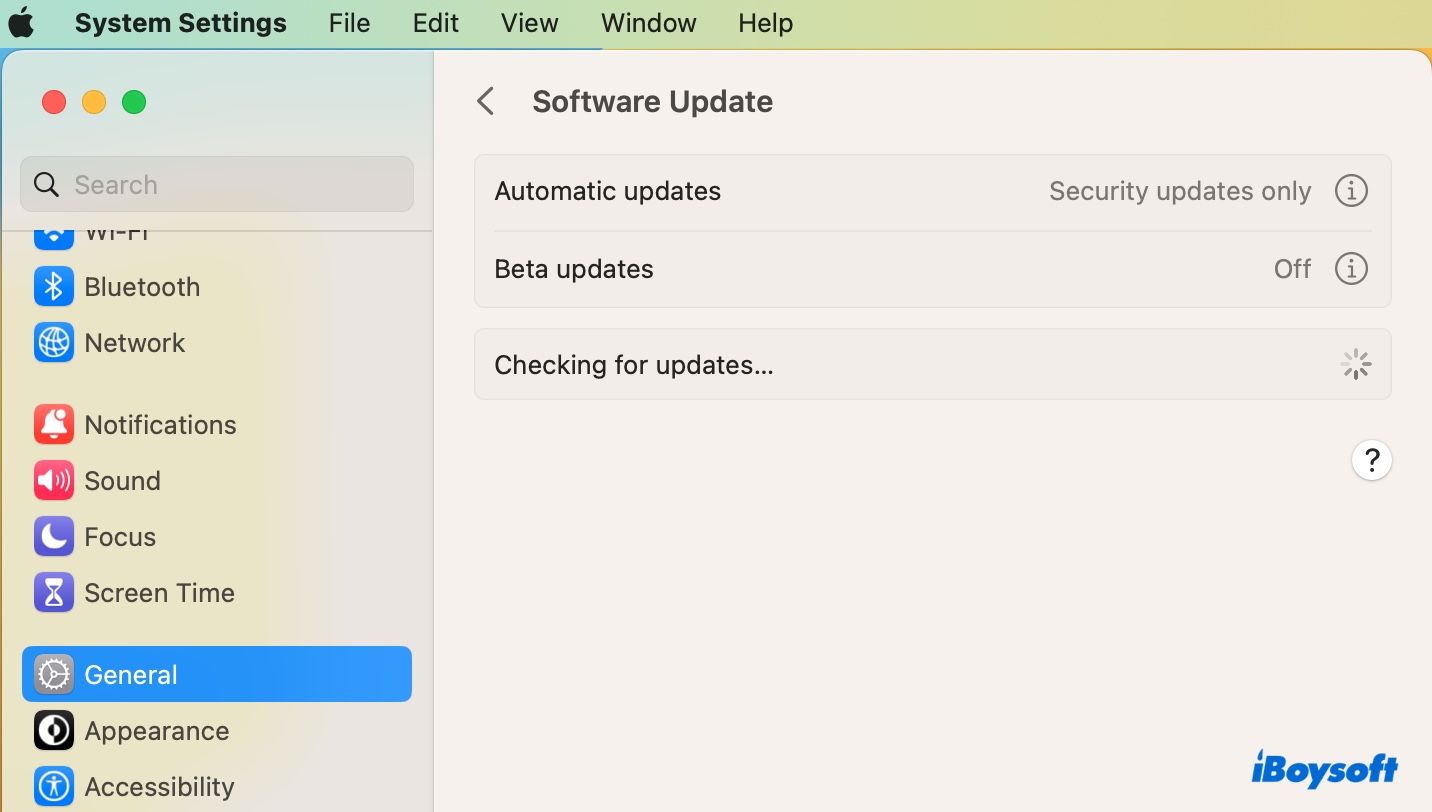Show info for Automatic updates

coord(1351,191)
